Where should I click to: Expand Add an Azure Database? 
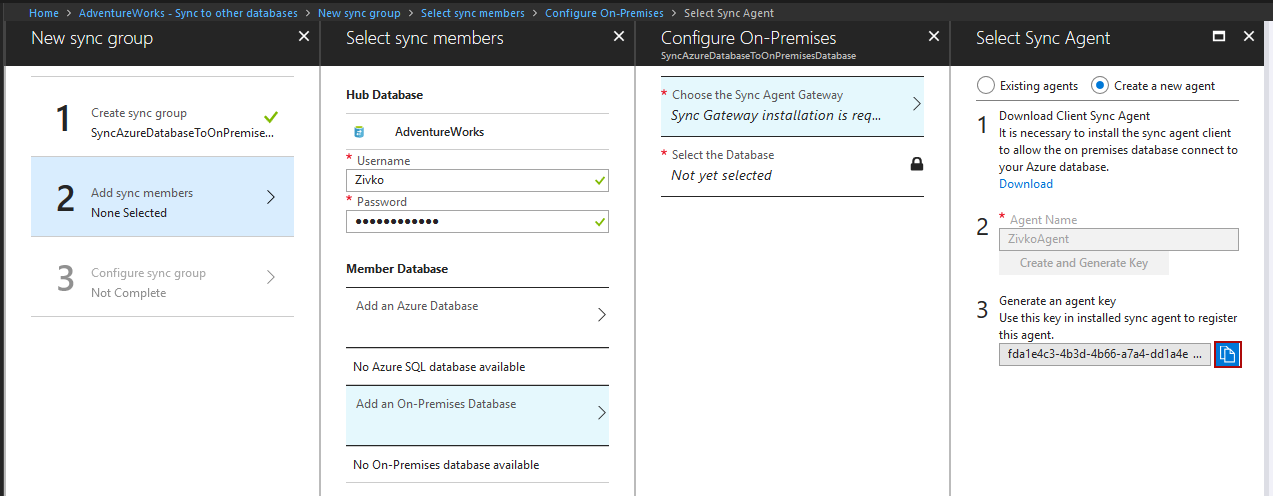(x=477, y=314)
